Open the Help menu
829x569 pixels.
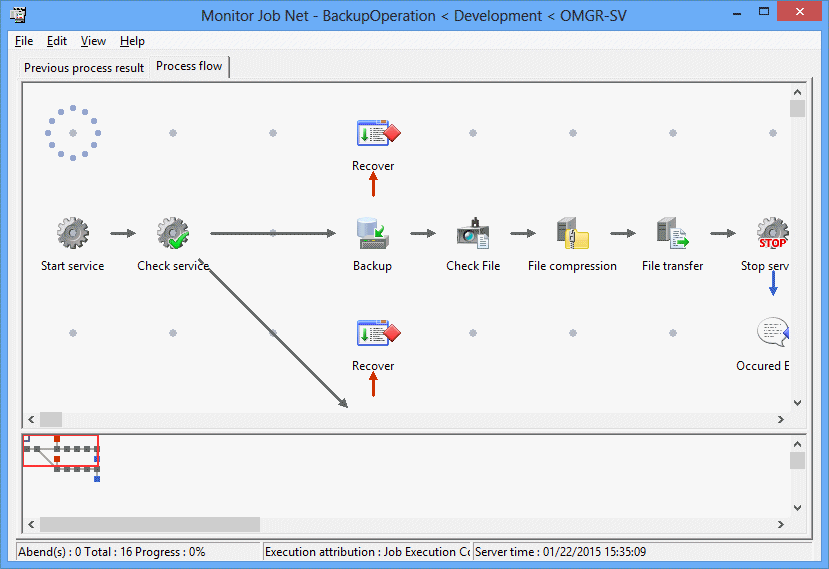[x=132, y=41]
